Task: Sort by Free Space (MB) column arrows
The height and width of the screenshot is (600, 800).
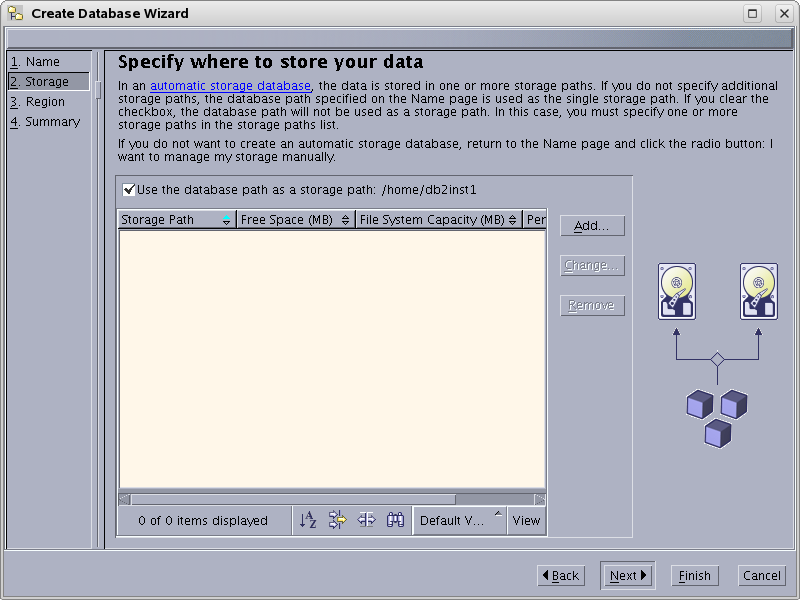Action: pos(345,220)
